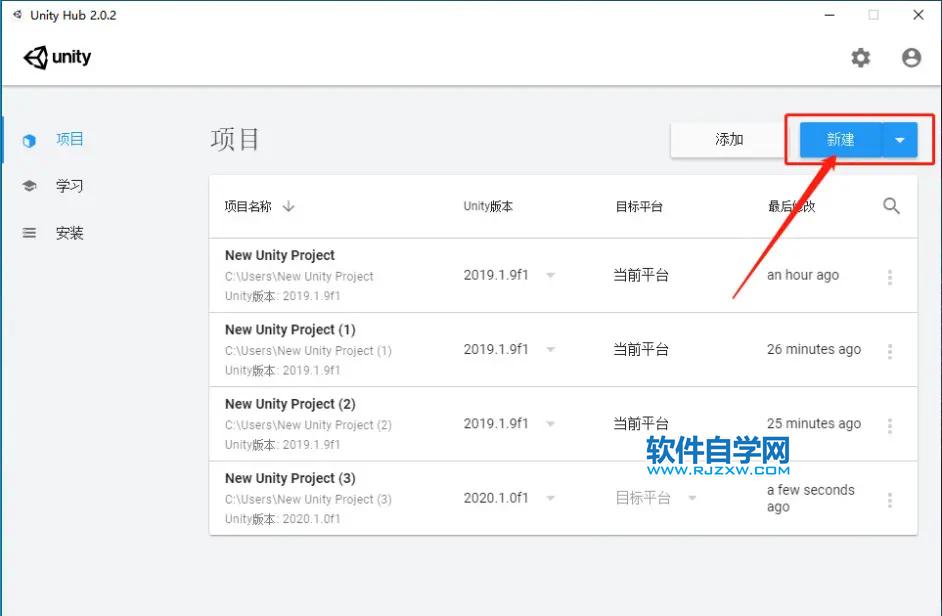Open more options for New Unity Project (3)

pos(889,499)
